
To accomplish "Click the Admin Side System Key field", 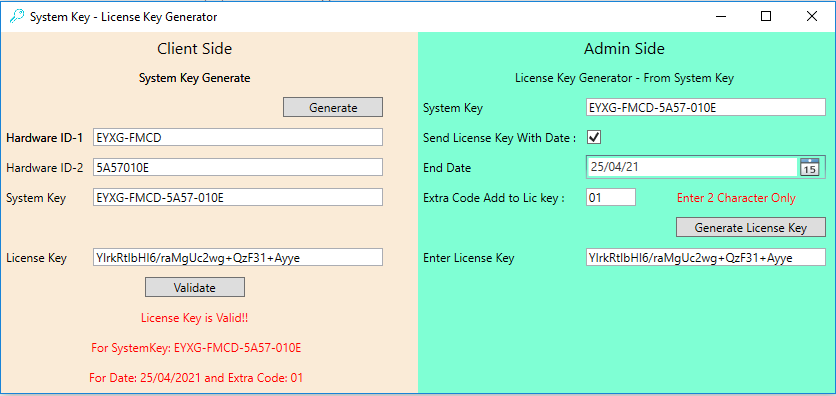I will point(705,107).
